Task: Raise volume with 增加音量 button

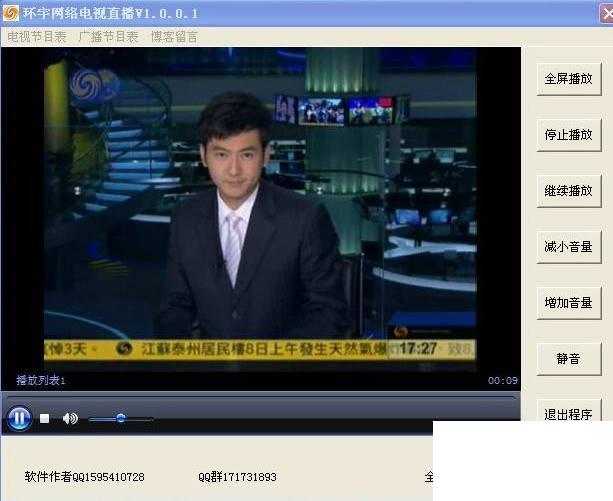Action: 569,303
